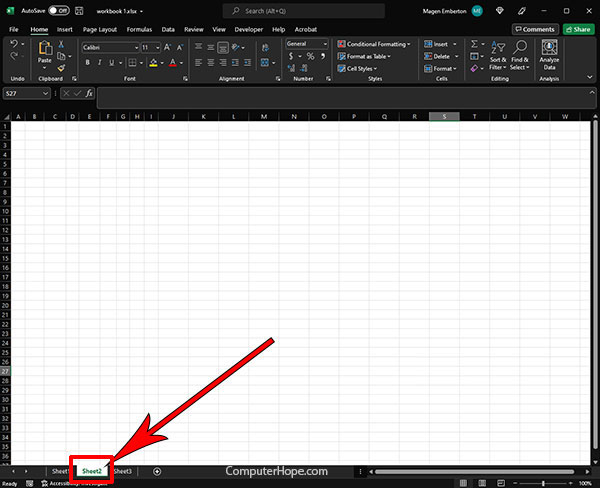Screen dimensions: 600x488
Task: Decrease font size with the smaller A icon
Action: click(179, 47)
